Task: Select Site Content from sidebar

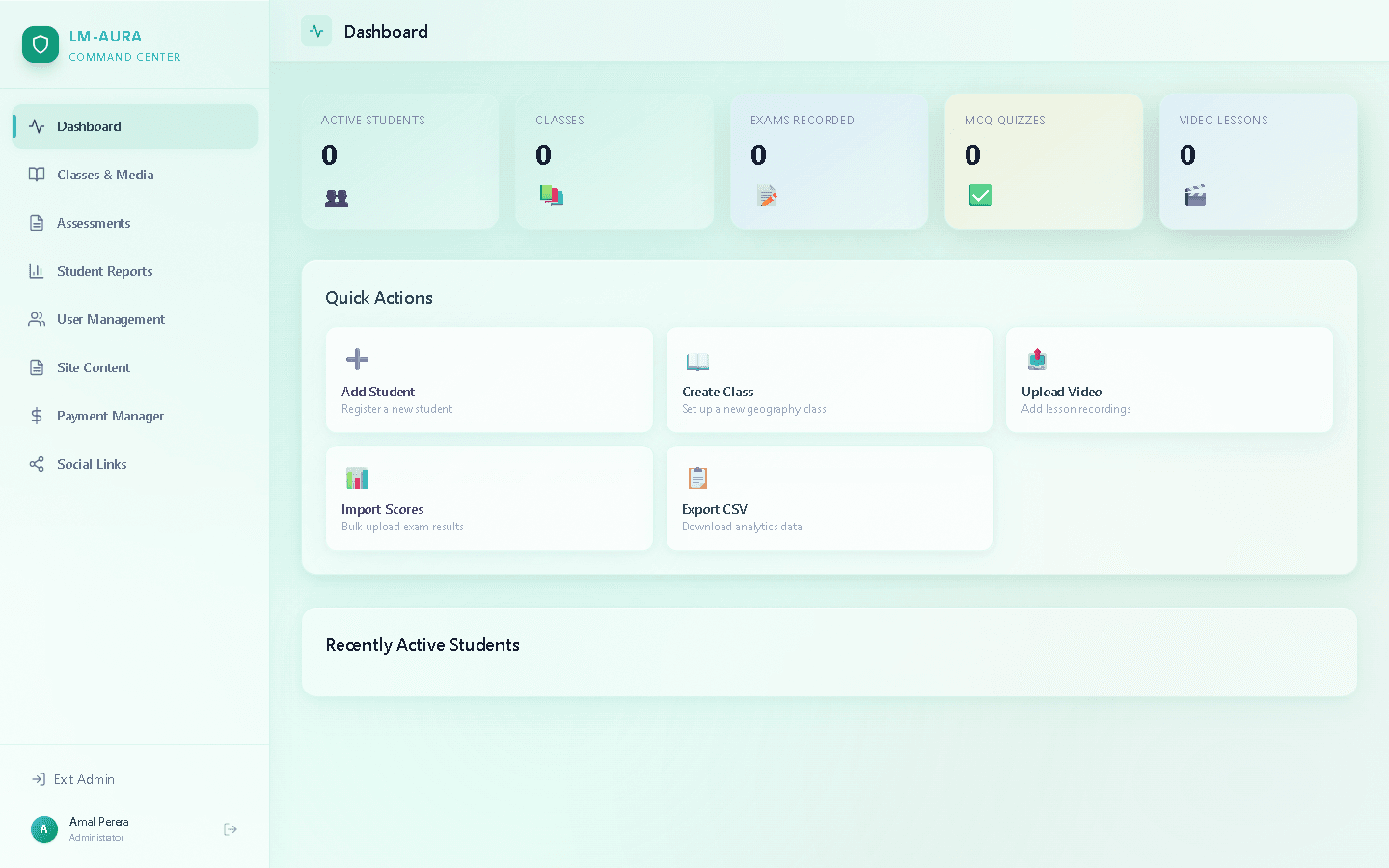Action: (x=135, y=367)
